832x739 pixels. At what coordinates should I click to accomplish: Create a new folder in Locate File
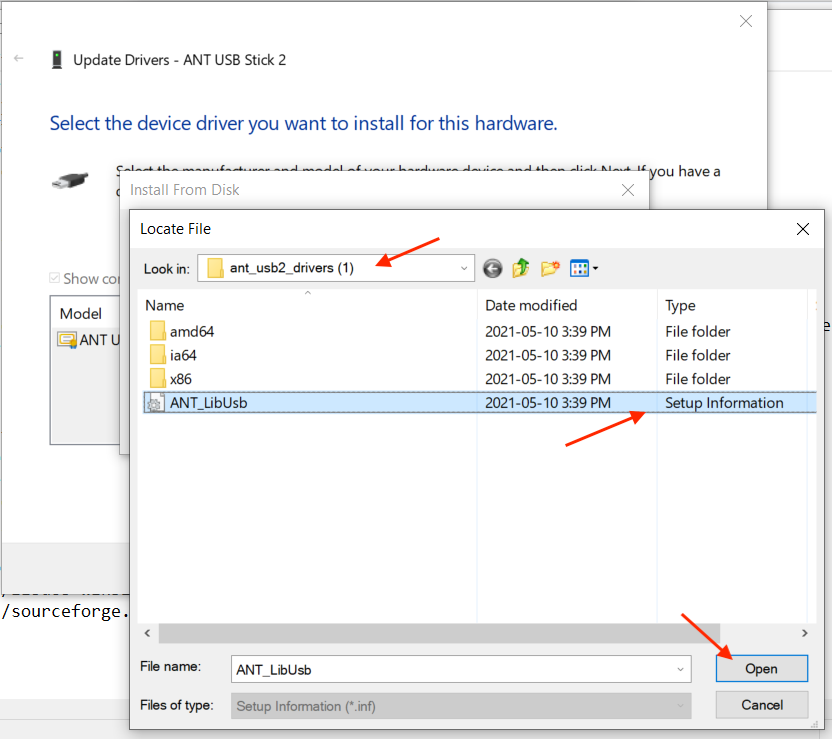pos(550,268)
